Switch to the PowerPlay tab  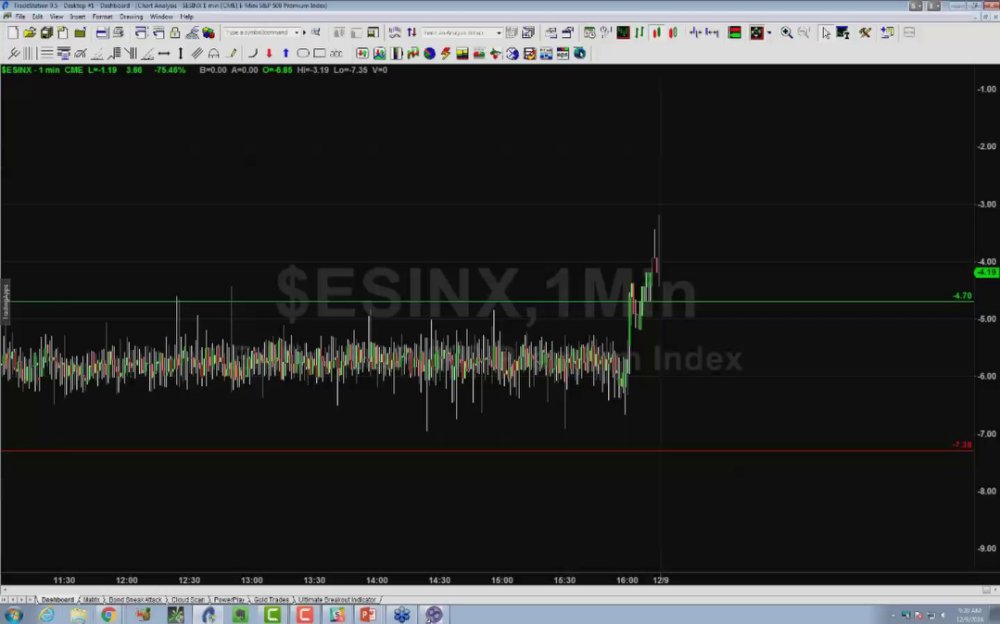point(229,600)
